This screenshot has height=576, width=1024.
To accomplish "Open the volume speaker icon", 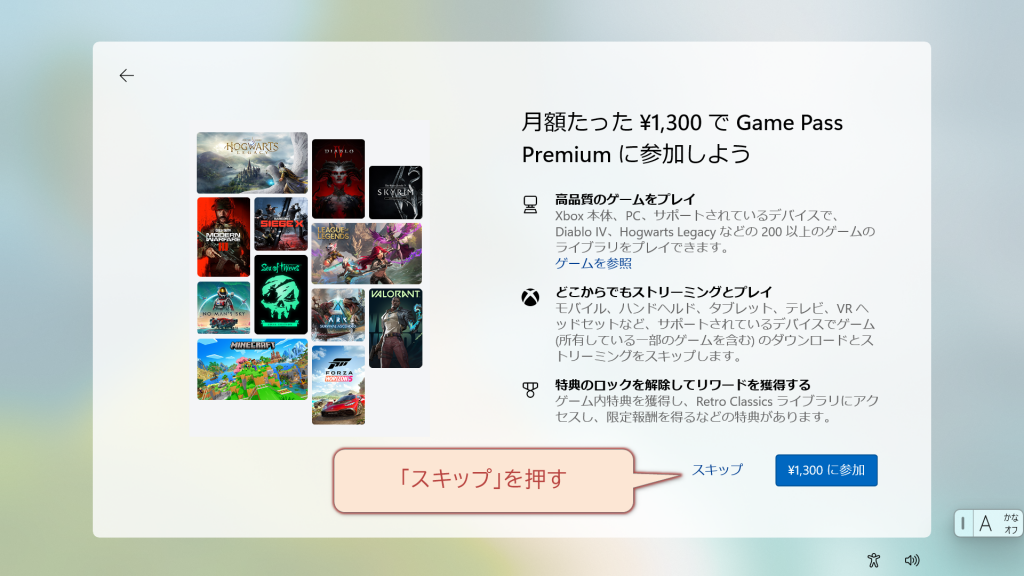I will point(912,560).
